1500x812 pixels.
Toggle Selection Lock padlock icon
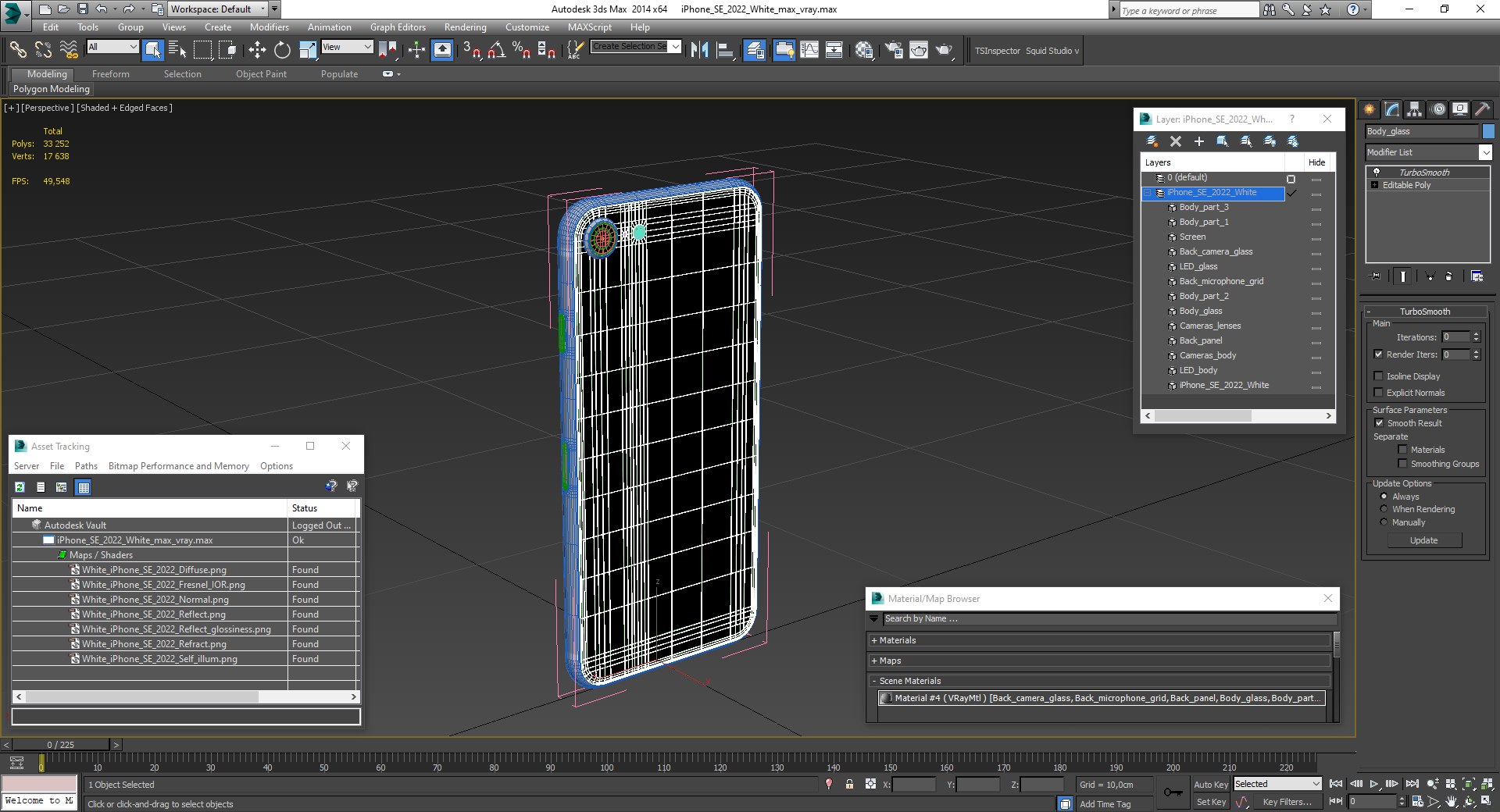(849, 784)
